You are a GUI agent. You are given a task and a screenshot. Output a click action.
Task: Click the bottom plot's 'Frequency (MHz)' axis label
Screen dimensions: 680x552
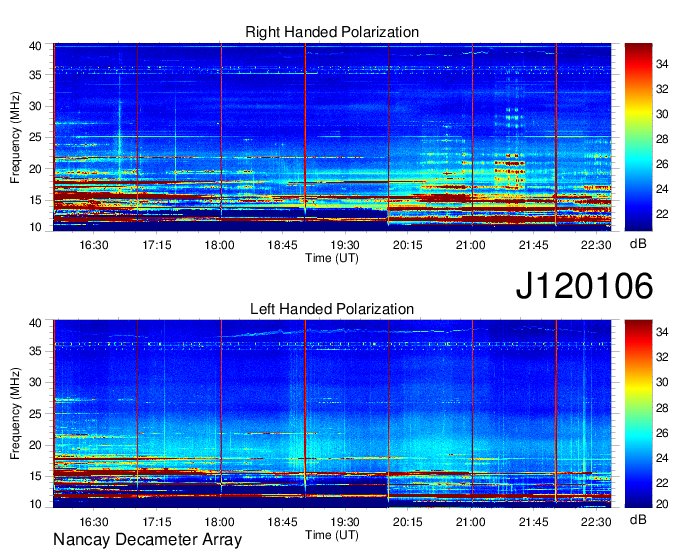pyautogui.click(x=15, y=414)
